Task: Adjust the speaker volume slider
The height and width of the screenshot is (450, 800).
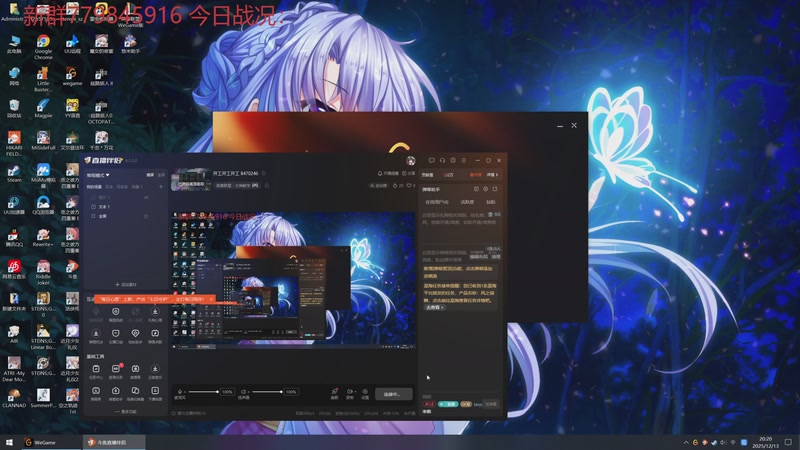Action: click(x=267, y=392)
